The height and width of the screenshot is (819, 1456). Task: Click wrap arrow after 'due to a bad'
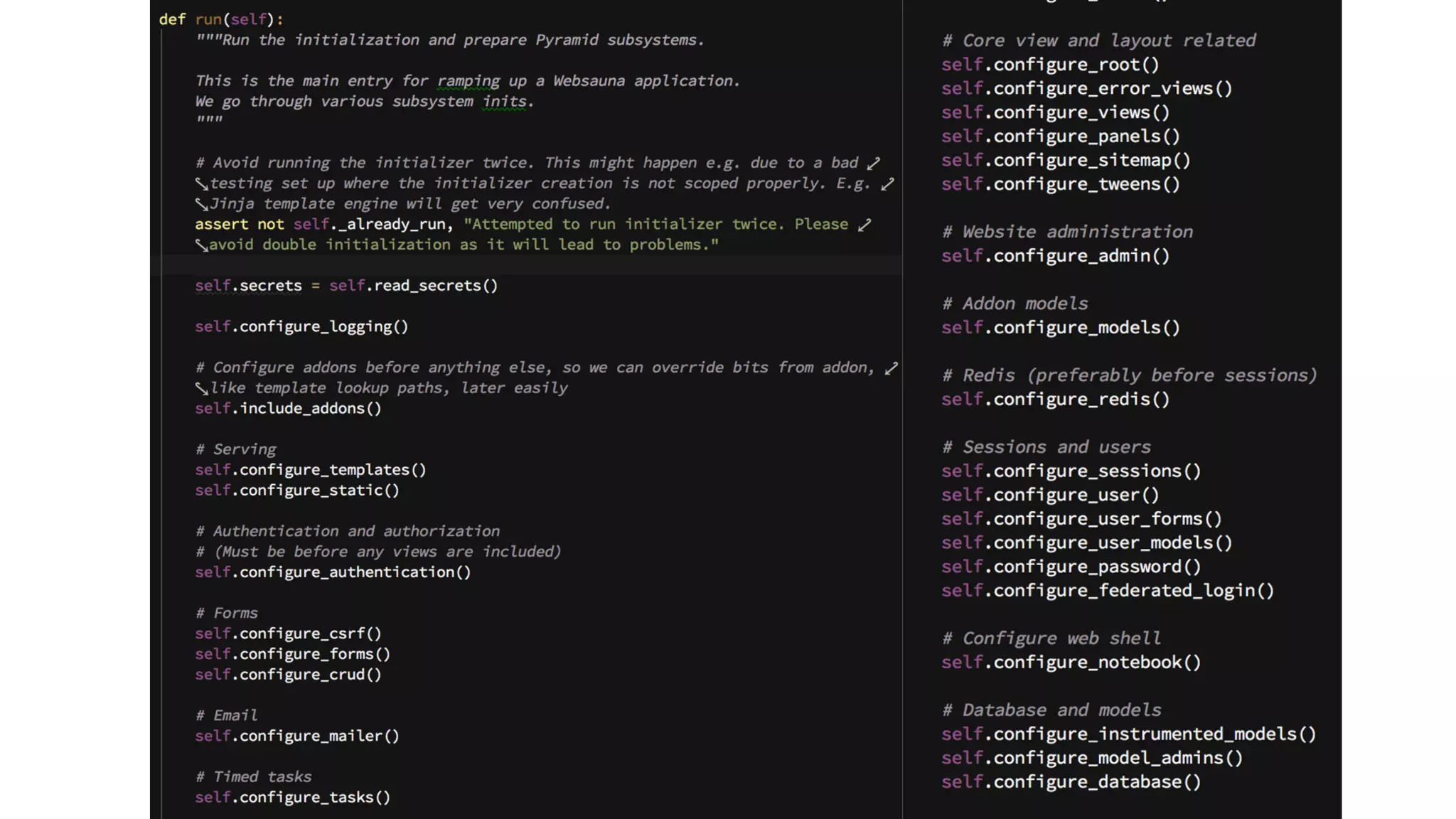tap(873, 164)
